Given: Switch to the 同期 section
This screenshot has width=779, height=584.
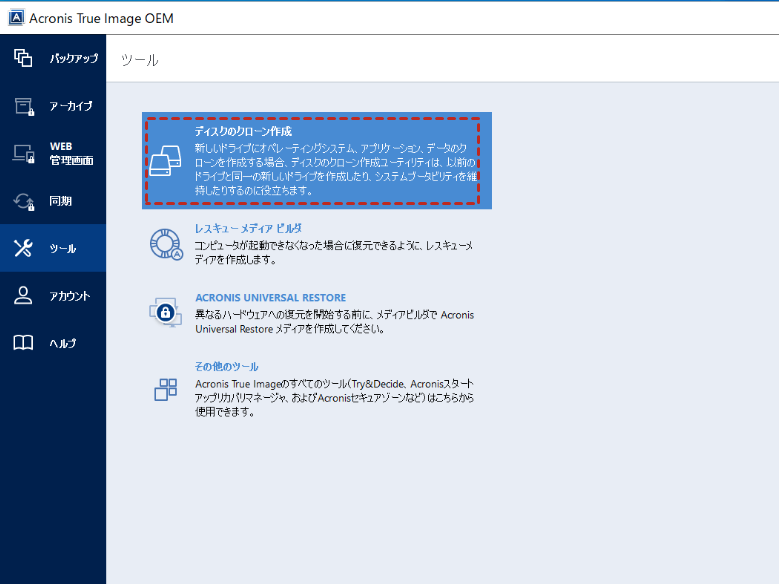Looking at the screenshot, I should [x=53, y=201].
